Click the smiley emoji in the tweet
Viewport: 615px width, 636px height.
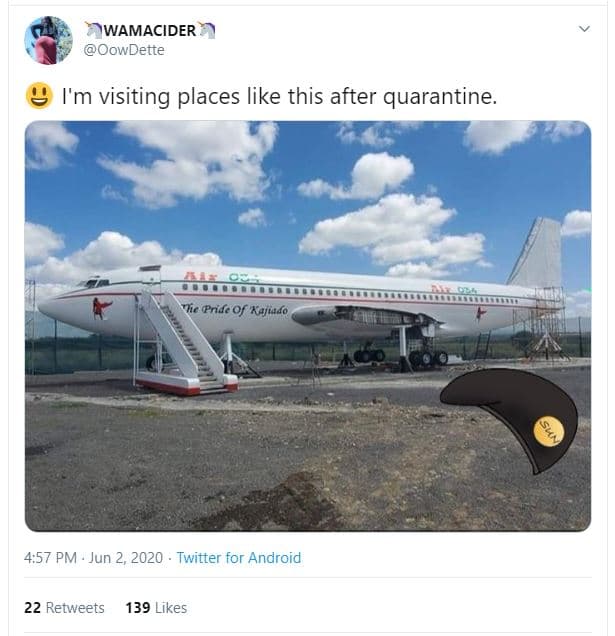pos(38,97)
